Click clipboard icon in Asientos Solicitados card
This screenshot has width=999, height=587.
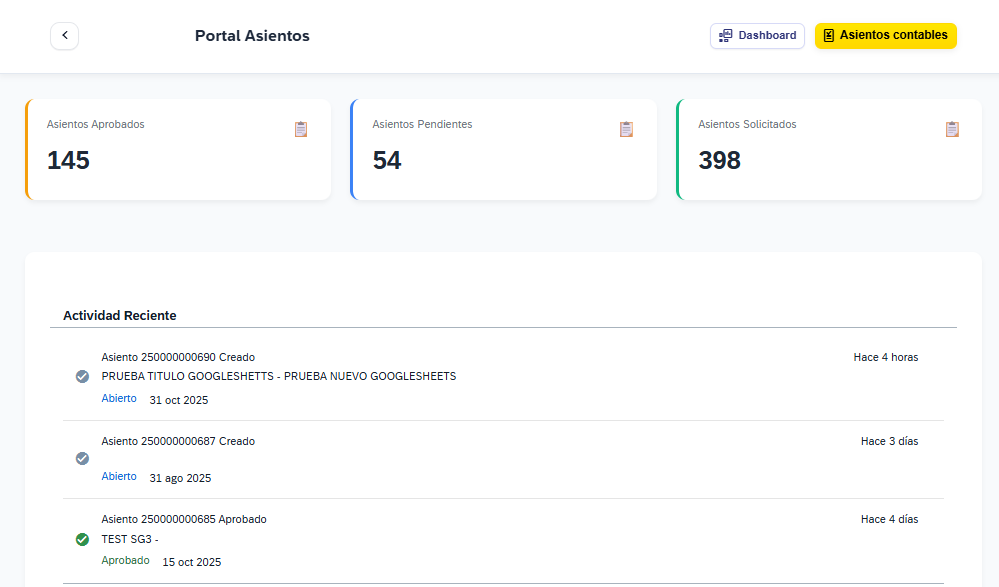(952, 129)
